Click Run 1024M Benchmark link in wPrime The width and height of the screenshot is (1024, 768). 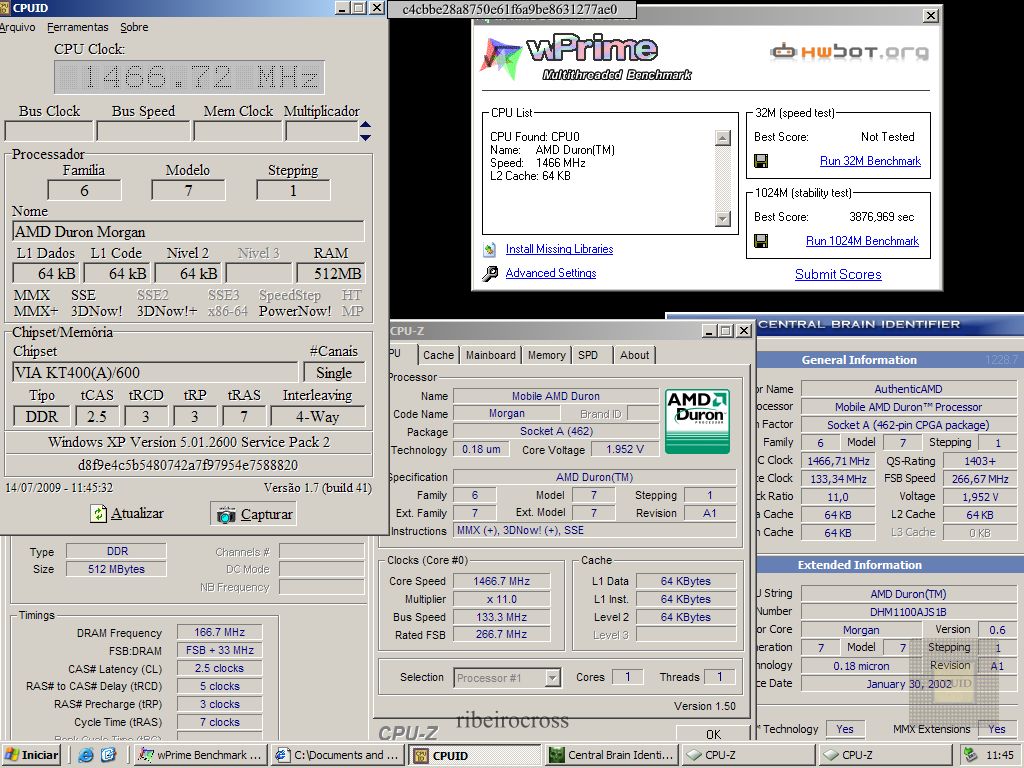pos(862,241)
